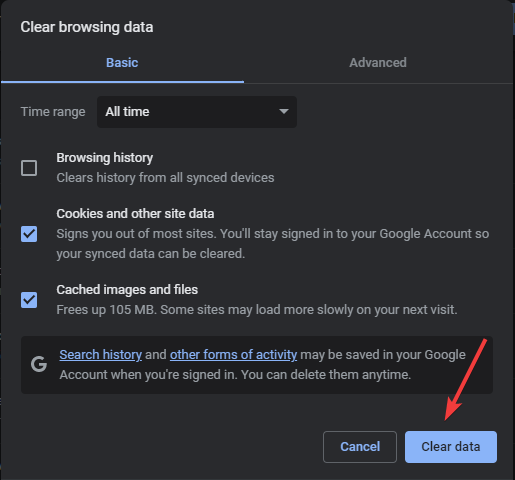Click the Time range label
This screenshot has width=515, height=480.
53,112
